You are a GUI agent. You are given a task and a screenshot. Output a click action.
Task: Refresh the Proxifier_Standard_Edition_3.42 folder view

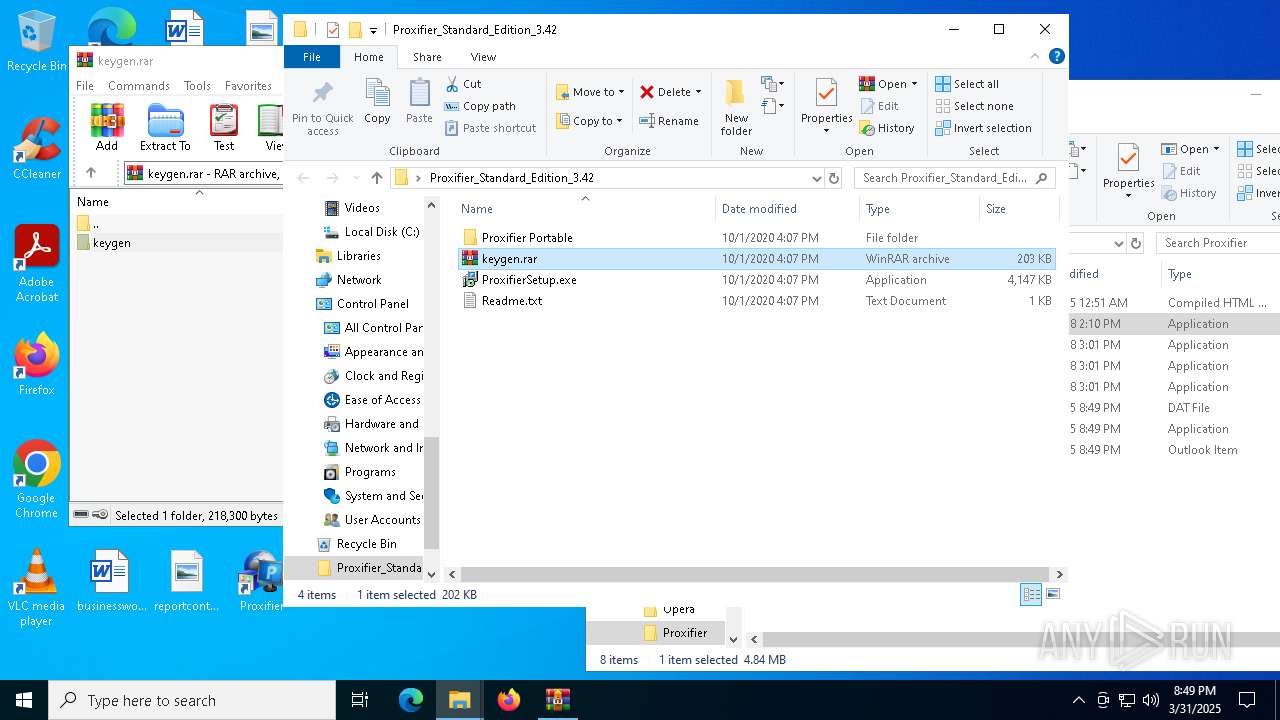[834, 178]
